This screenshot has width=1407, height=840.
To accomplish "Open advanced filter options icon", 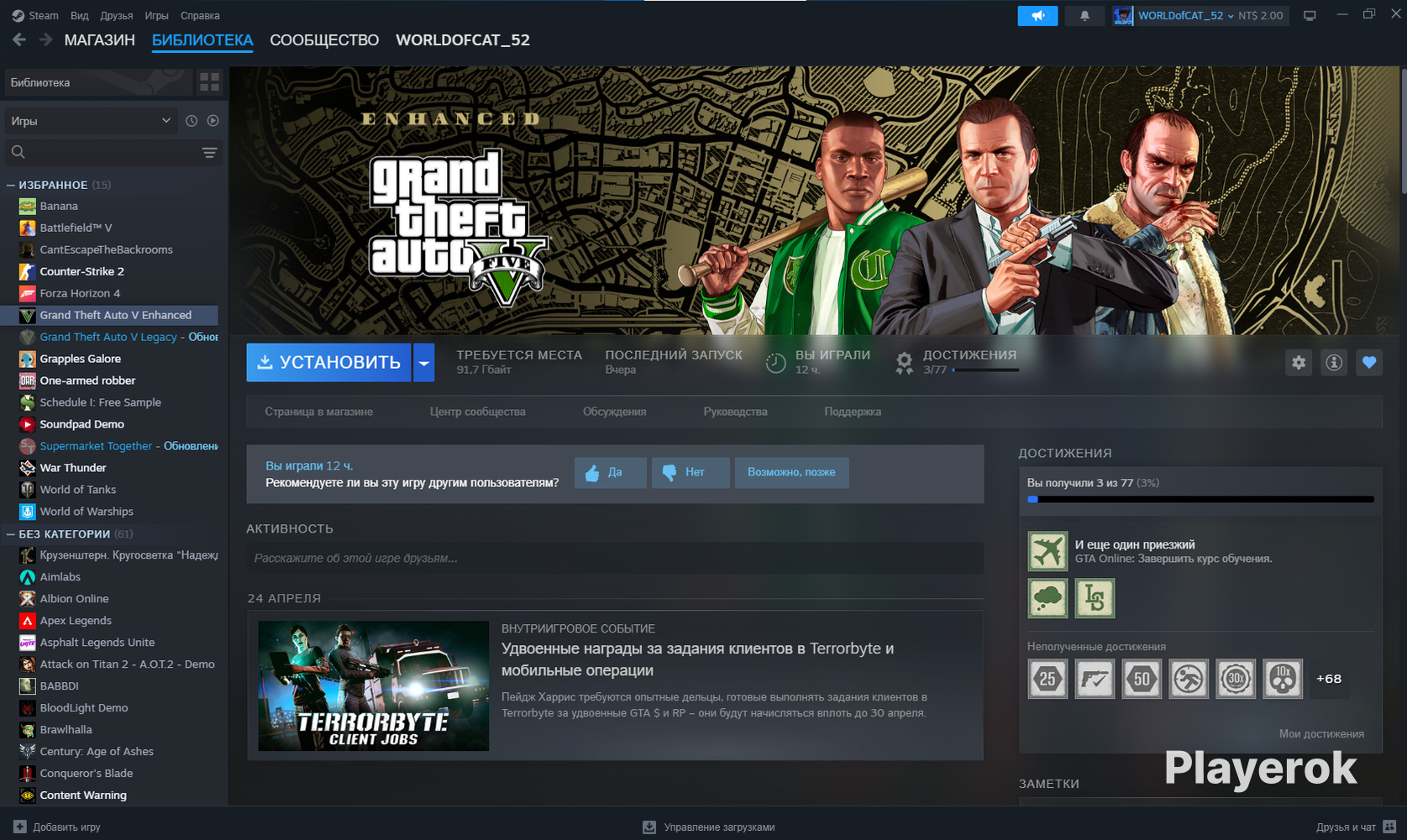I will click(x=209, y=152).
